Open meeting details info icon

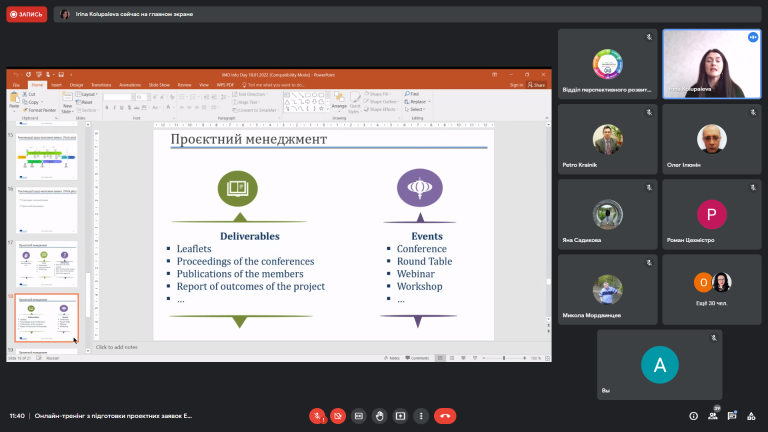pyautogui.click(x=694, y=416)
